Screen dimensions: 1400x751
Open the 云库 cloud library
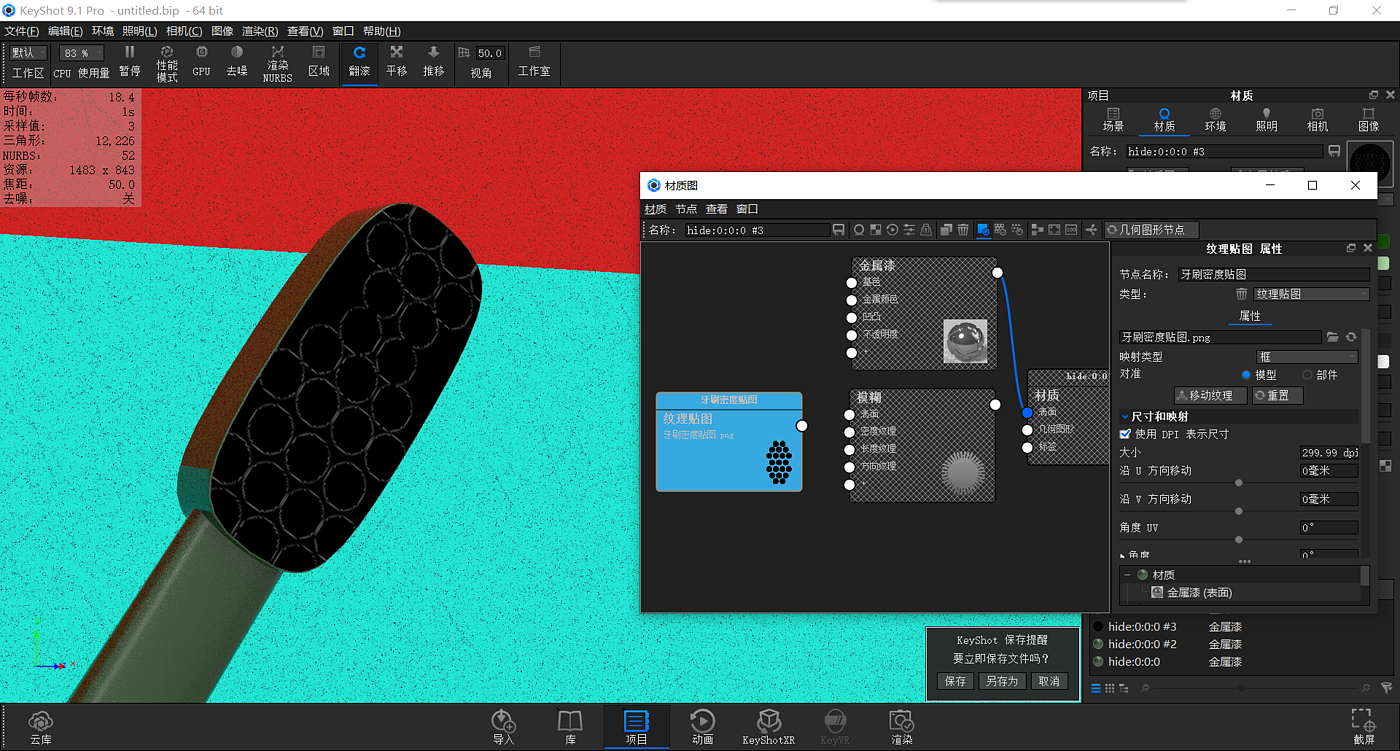pos(40,727)
